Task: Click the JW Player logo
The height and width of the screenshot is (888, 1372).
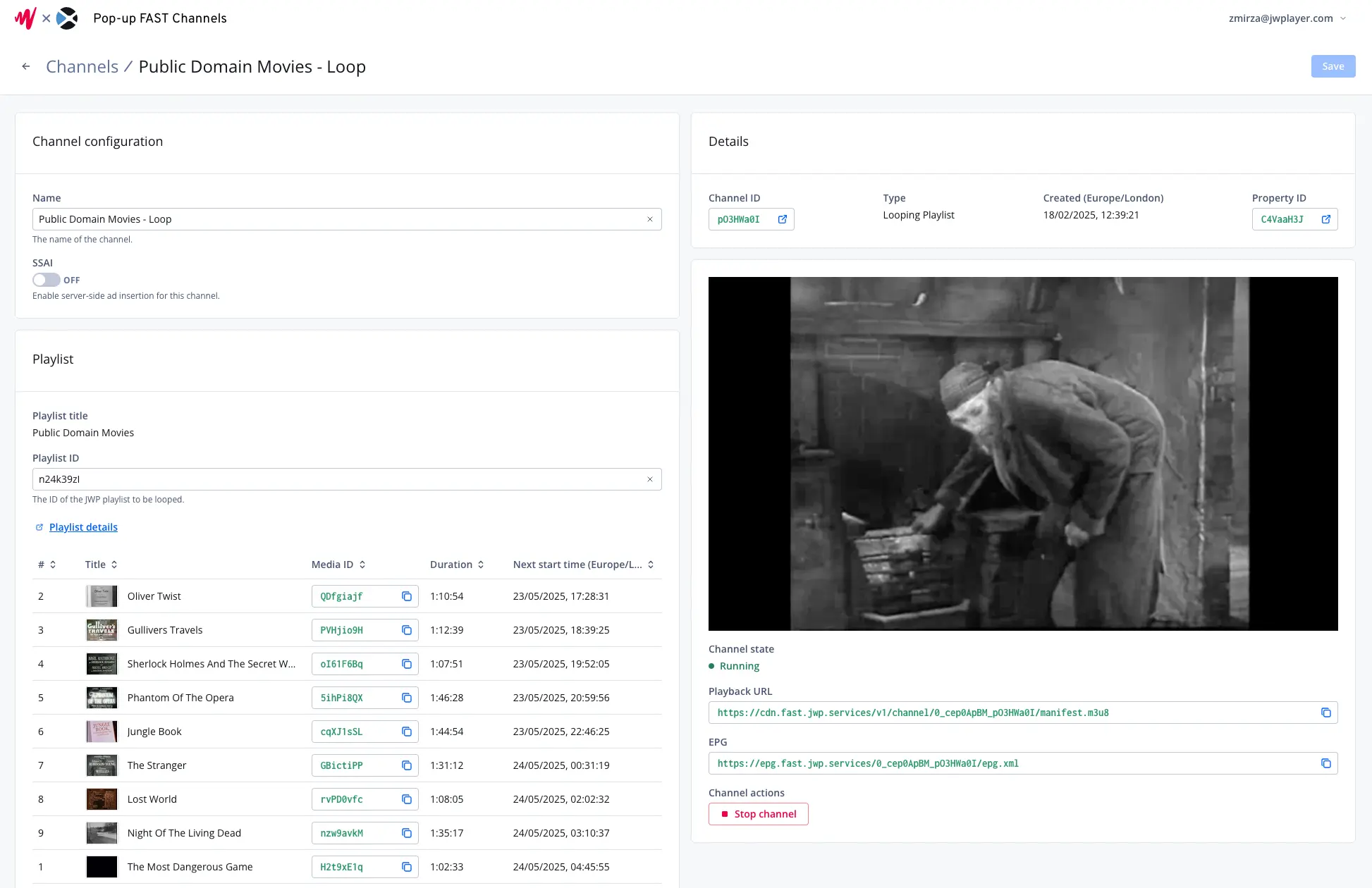Action: pos(24,18)
